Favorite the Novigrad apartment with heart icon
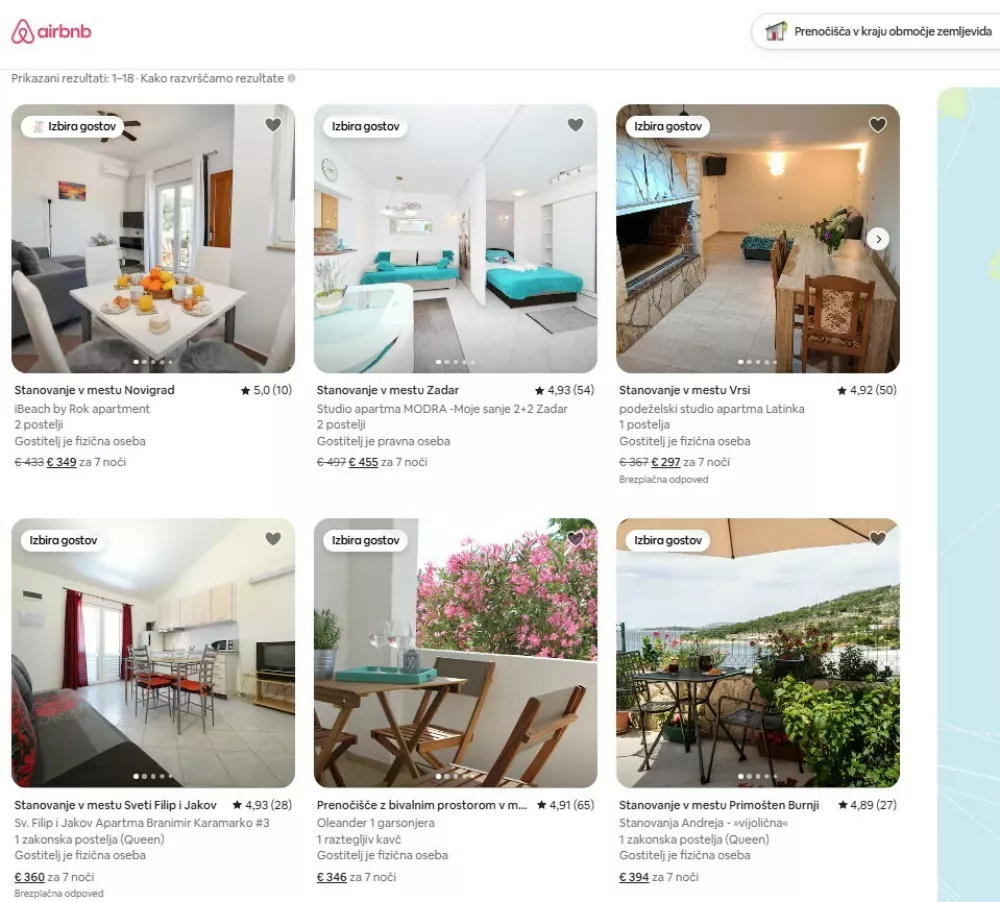 (273, 125)
